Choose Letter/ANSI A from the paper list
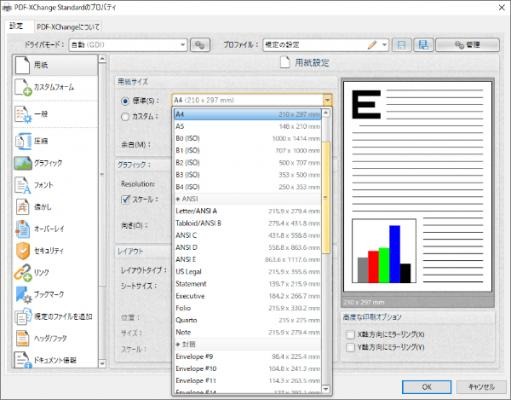The width and height of the screenshot is (511, 400). (x=248, y=211)
